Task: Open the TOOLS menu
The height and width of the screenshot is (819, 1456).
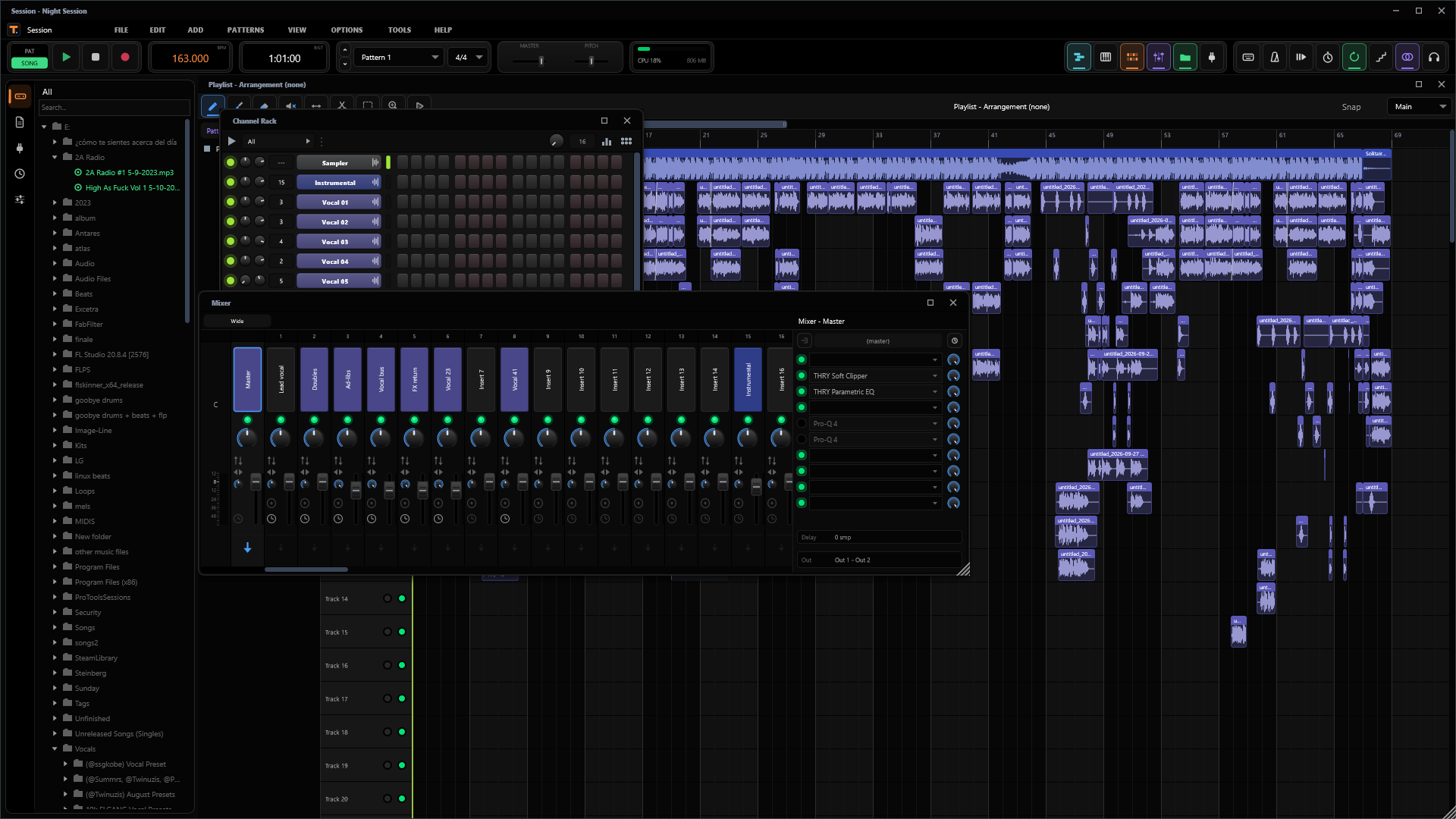Action: (x=400, y=30)
